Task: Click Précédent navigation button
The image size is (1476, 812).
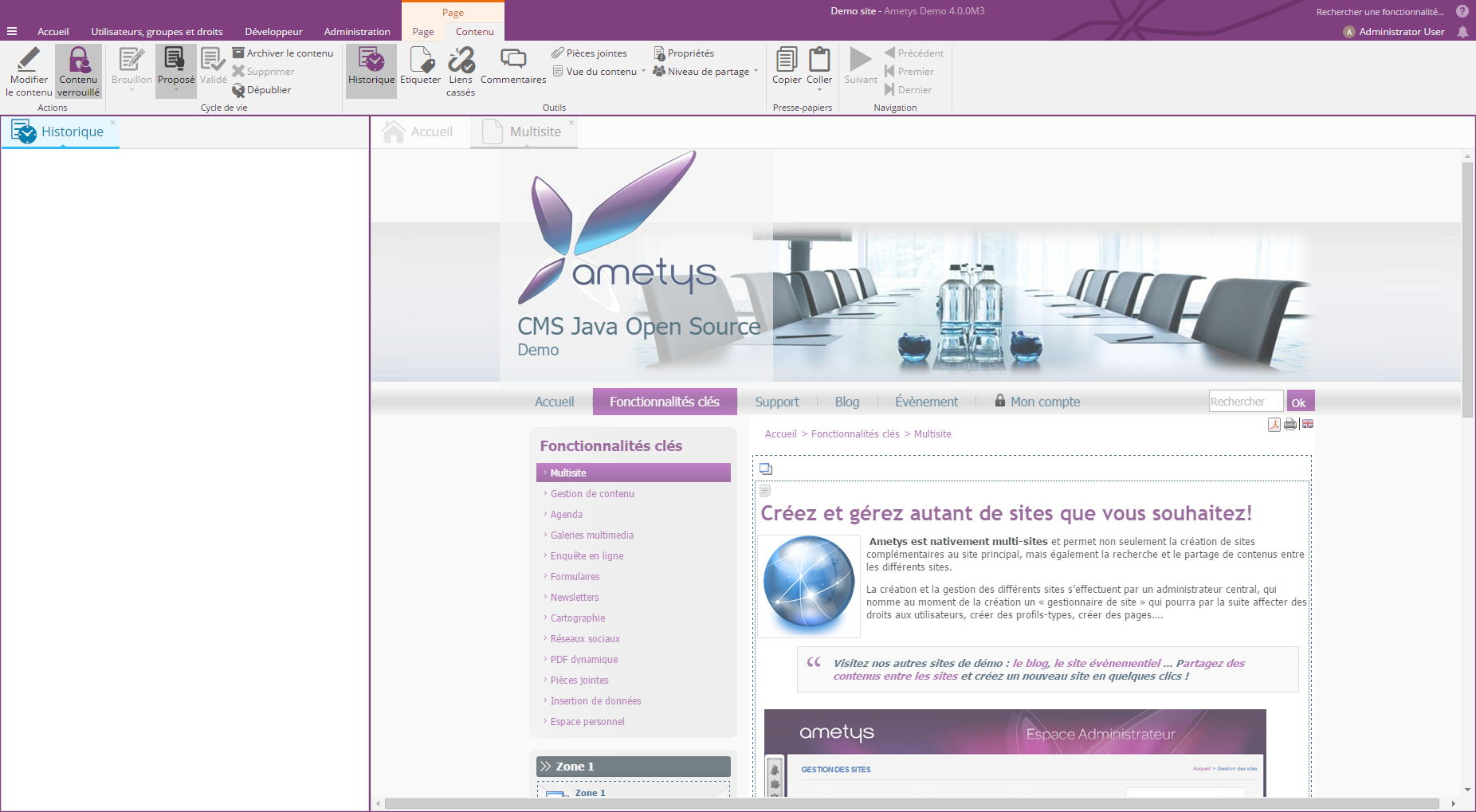Action: [914, 53]
